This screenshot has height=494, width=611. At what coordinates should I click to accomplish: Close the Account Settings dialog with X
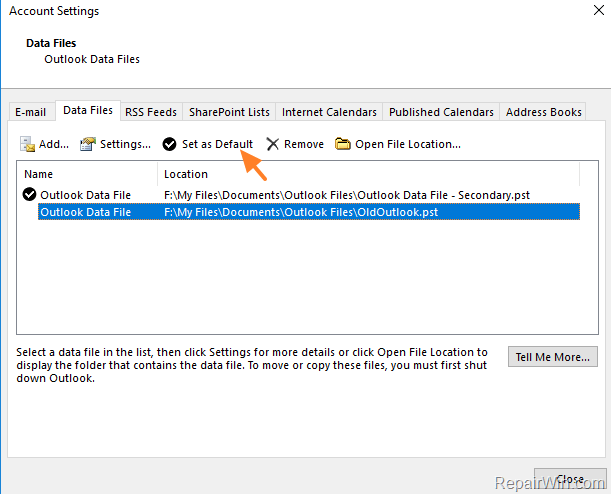coord(599,10)
